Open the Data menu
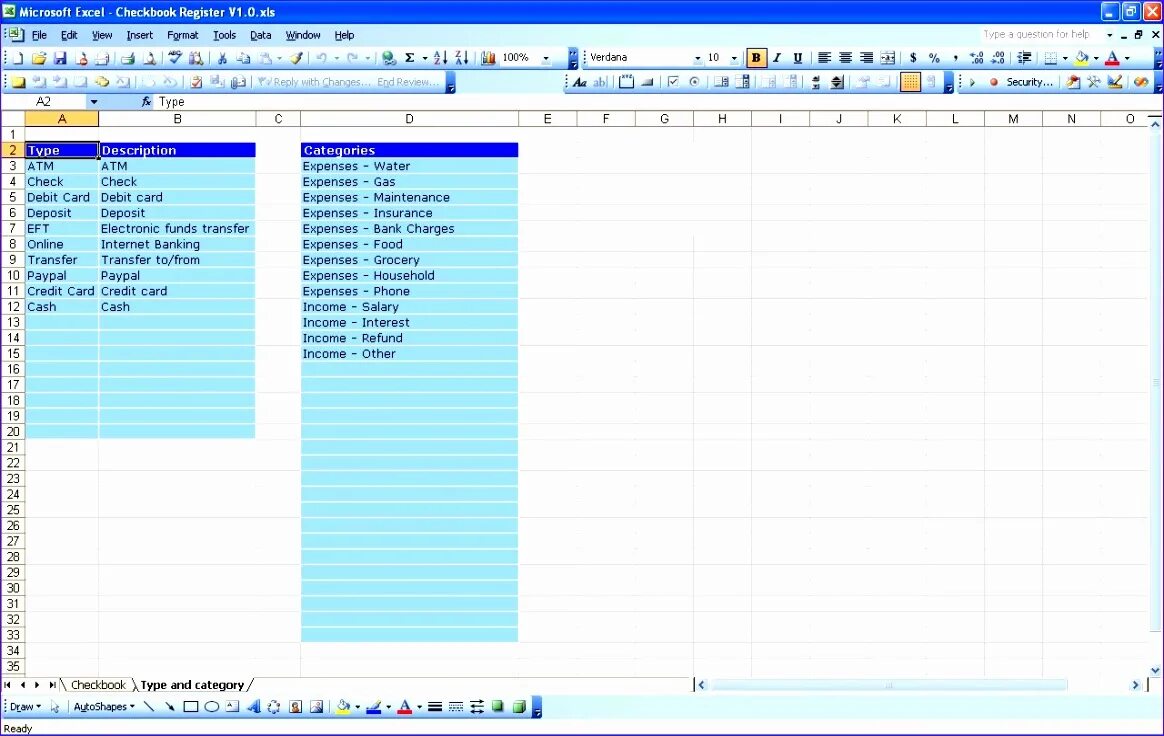 (261, 35)
